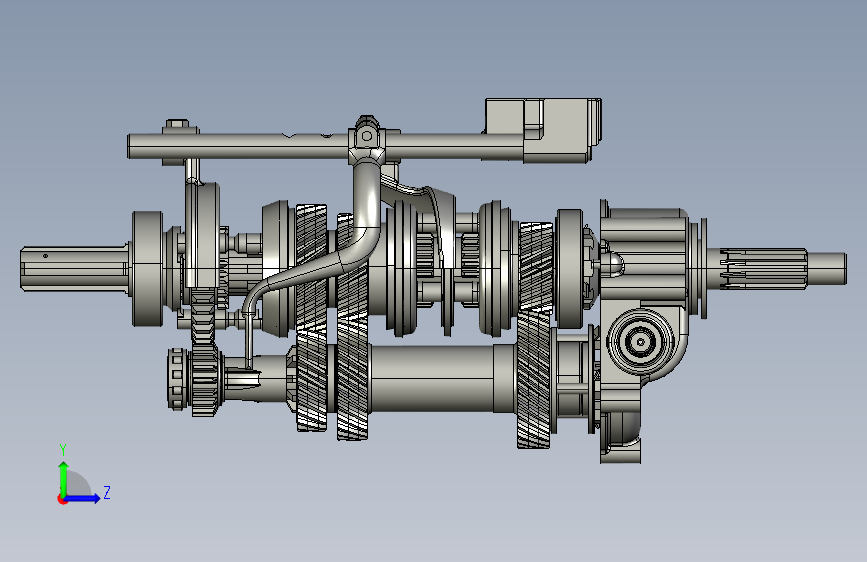Click the "Y" axis label

coord(63,450)
